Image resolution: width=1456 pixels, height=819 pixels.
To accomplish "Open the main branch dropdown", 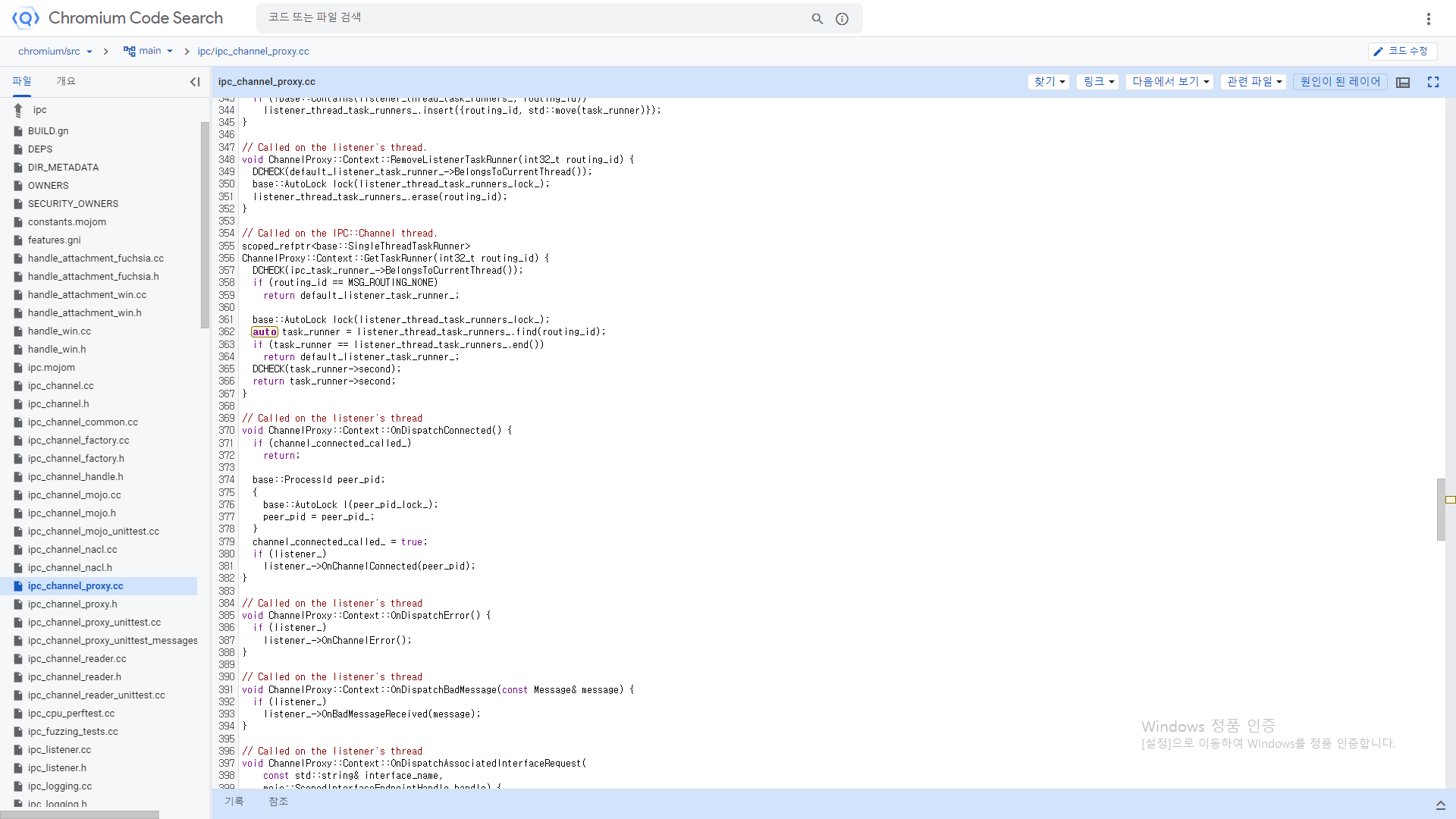I will point(149,51).
